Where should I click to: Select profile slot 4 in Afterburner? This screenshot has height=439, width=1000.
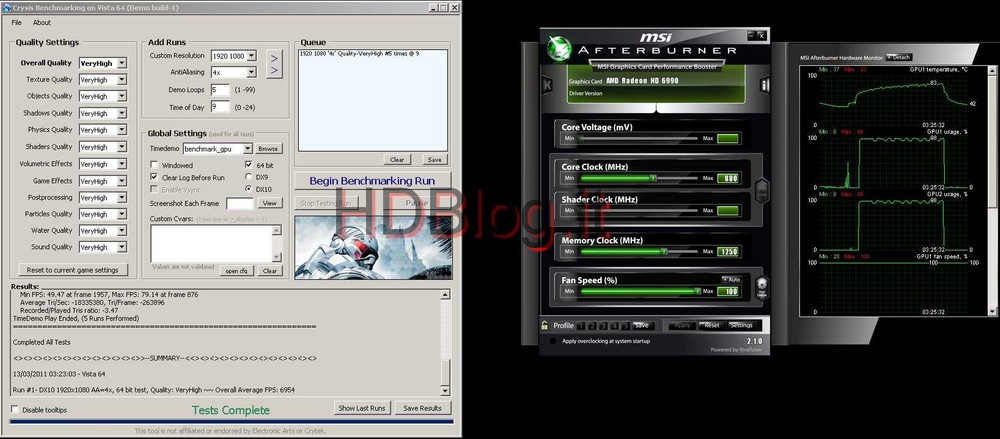pyautogui.click(x=614, y=325)
